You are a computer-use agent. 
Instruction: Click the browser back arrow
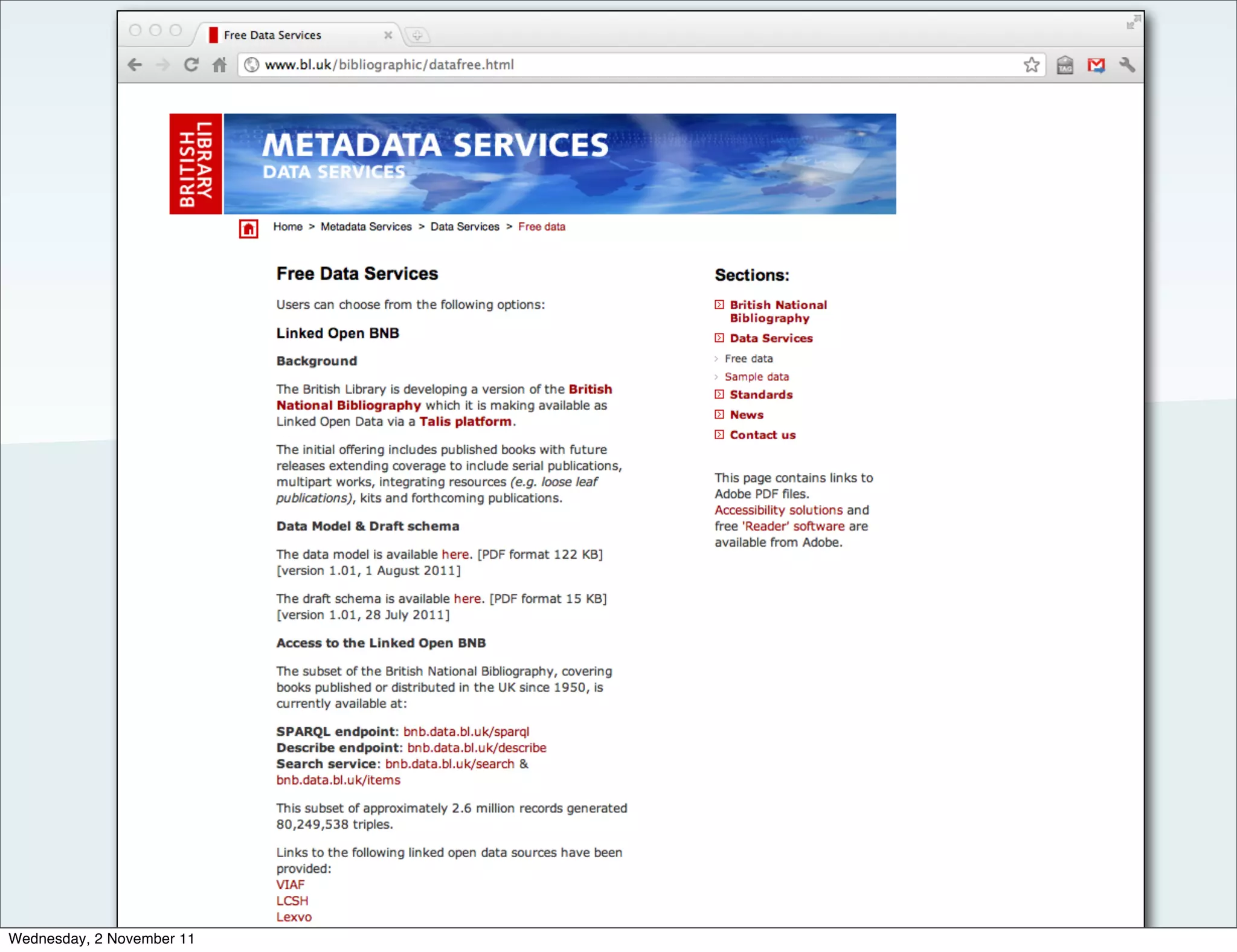point(135,65)
